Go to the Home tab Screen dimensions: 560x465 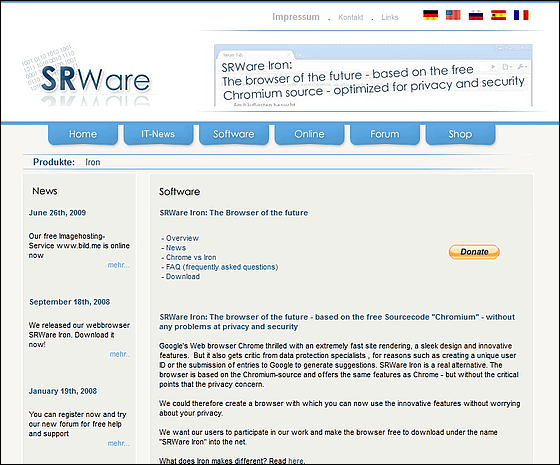(x=83, y=134)
